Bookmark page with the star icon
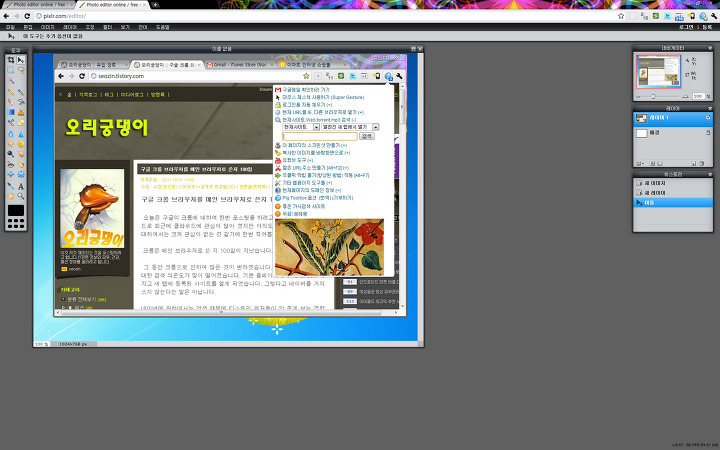720x450 pixels. [x=621, y=16]
